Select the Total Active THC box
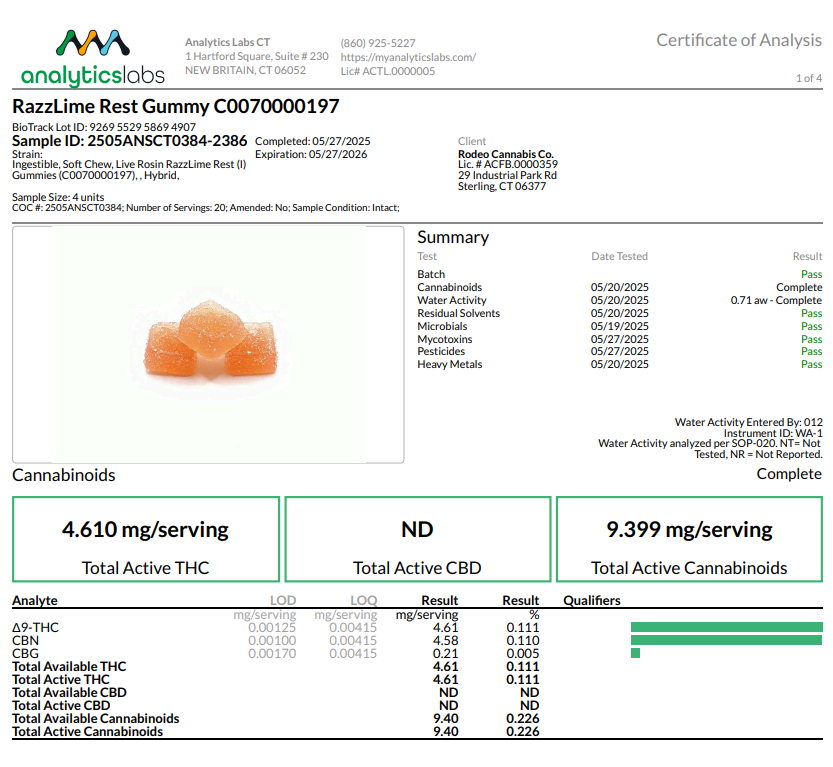 click(146, 540)
